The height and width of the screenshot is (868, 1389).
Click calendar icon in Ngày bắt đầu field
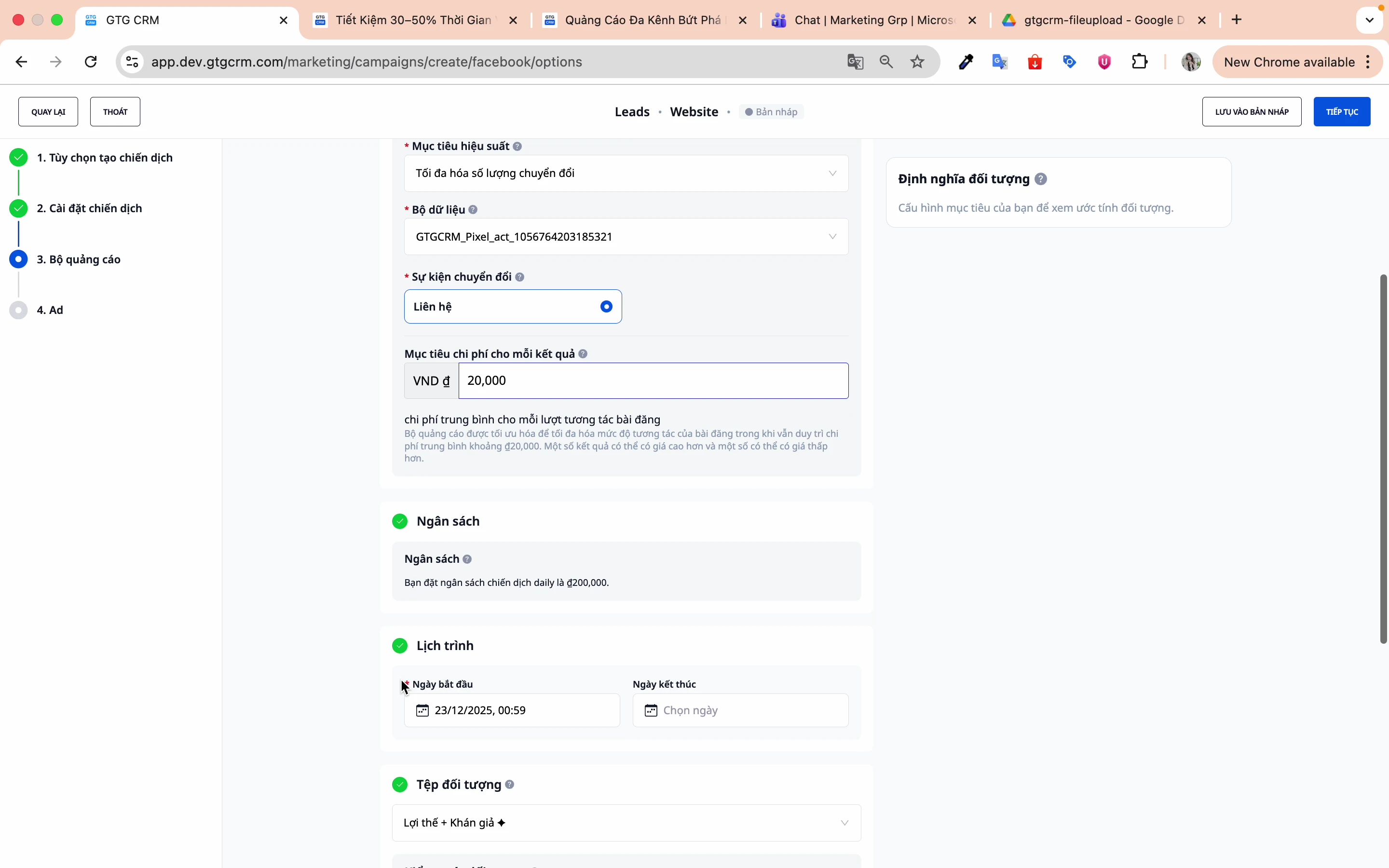click(422, 711)
